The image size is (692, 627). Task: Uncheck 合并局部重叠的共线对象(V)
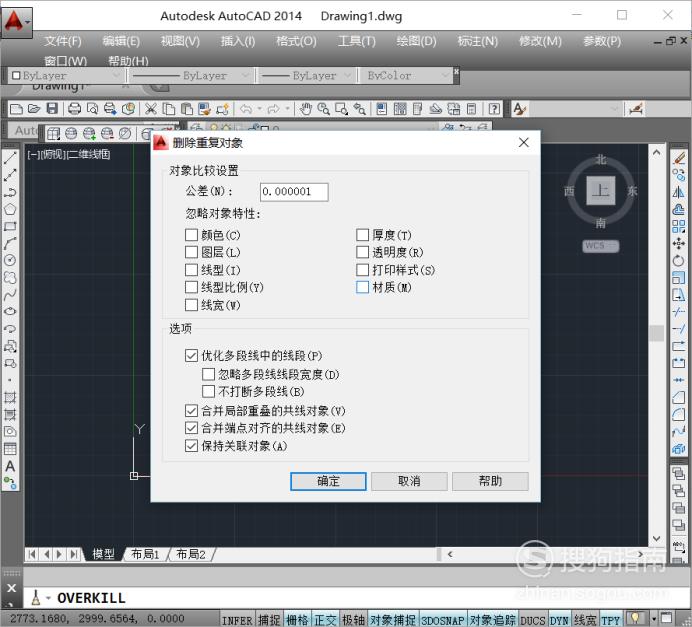pos(191,411)
